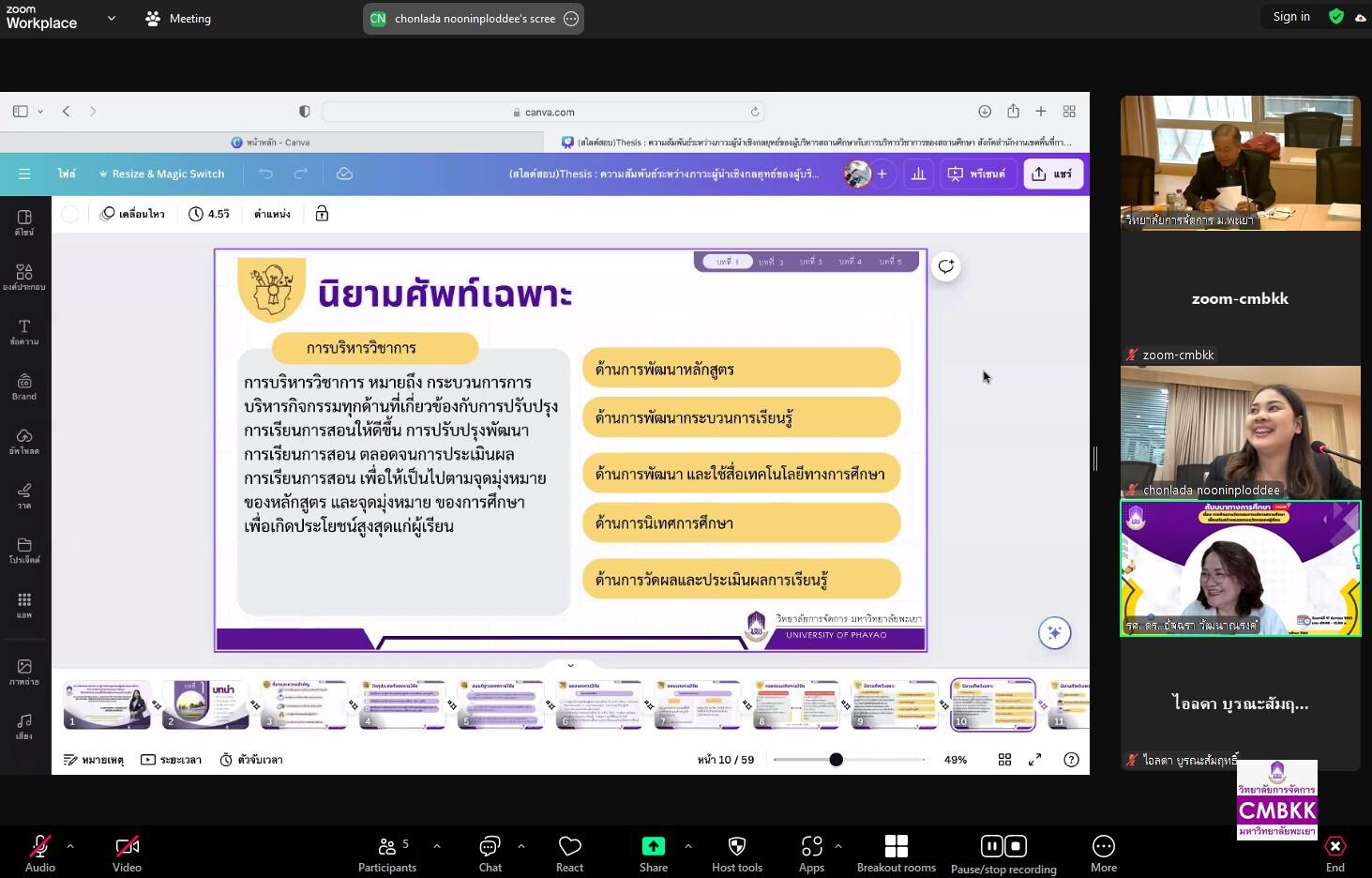Open Resize & Magic Switch menu
The width and height of the screenshot is (1372, 878).
click(x=161, y=174)
